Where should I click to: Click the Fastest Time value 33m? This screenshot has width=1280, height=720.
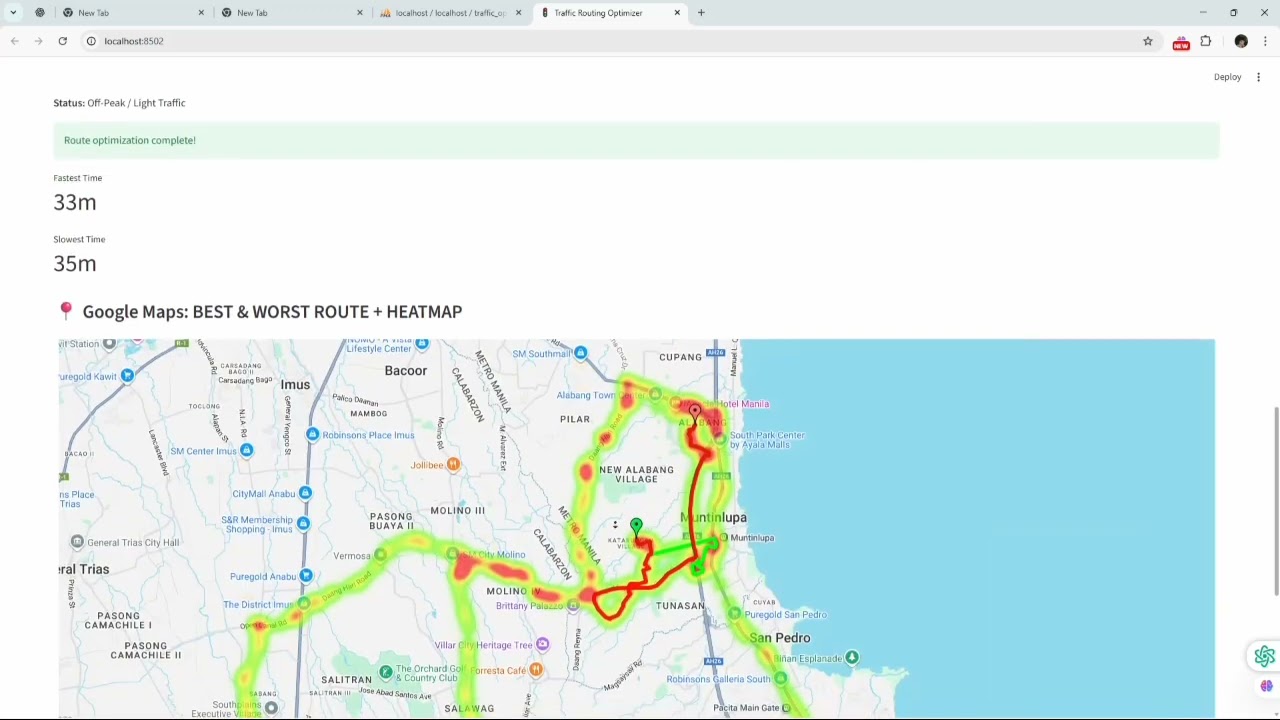pos(75,202)
